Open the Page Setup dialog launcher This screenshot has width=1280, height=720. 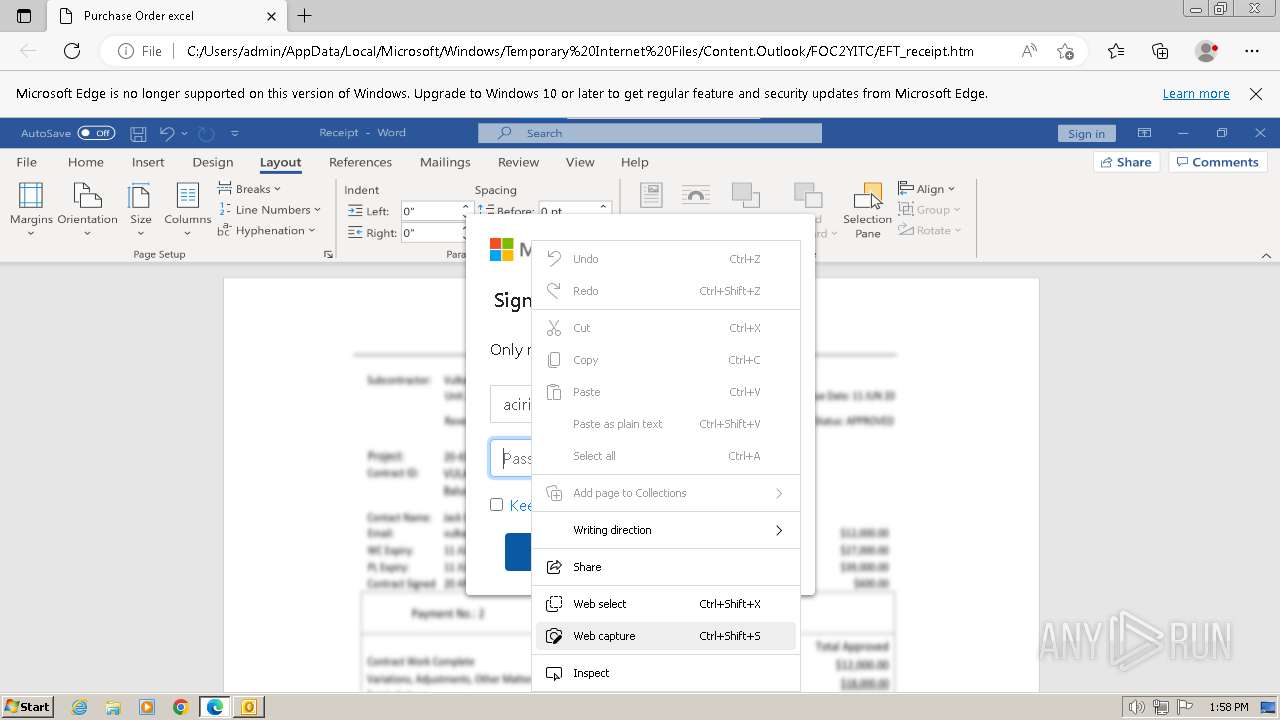pyautogui.click(x=328, y=255)
